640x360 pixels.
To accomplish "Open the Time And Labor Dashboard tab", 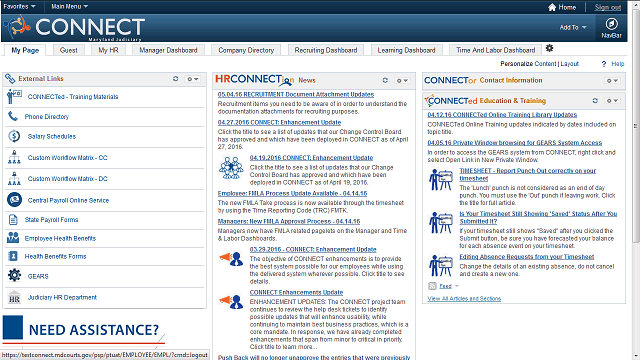I will point(496,50).
